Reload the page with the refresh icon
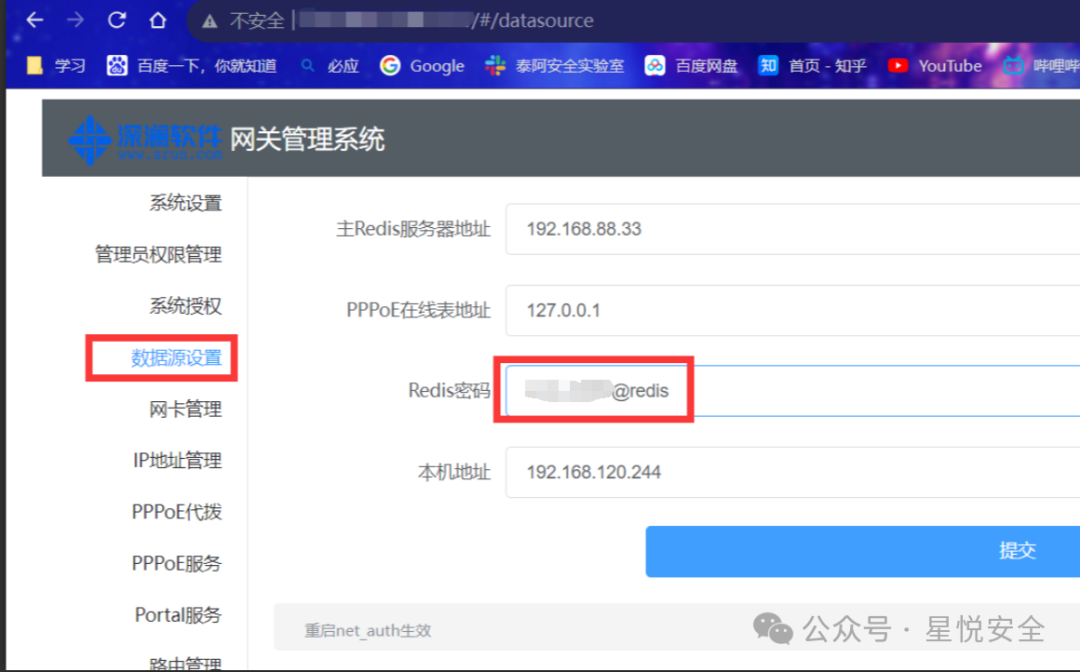This screenshot has height=672, width=1080. pos(116,20)
